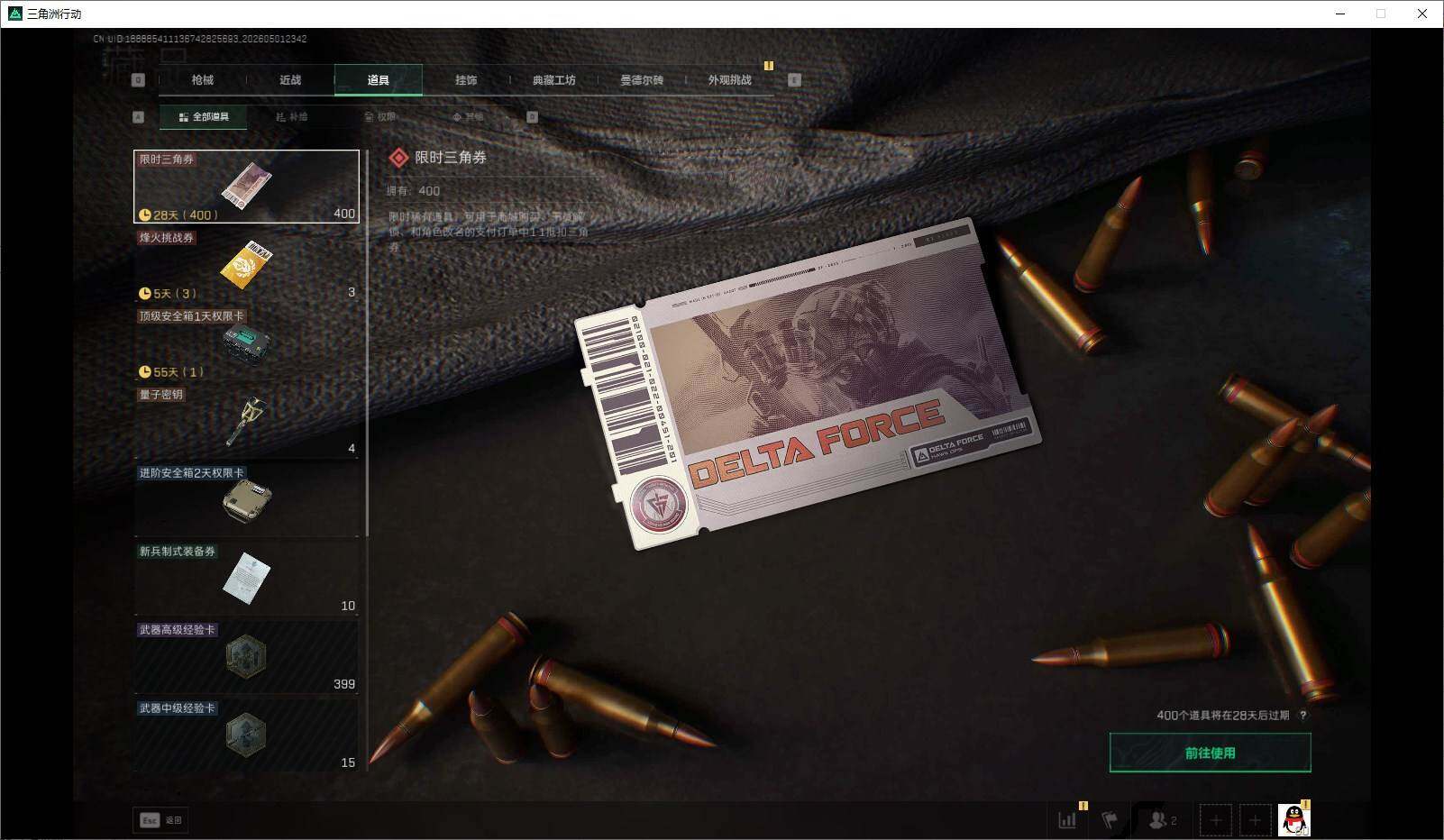Click the 拥有: 400 owned count text
This screenshot has height=840, width=1444.
click(414, 191)
